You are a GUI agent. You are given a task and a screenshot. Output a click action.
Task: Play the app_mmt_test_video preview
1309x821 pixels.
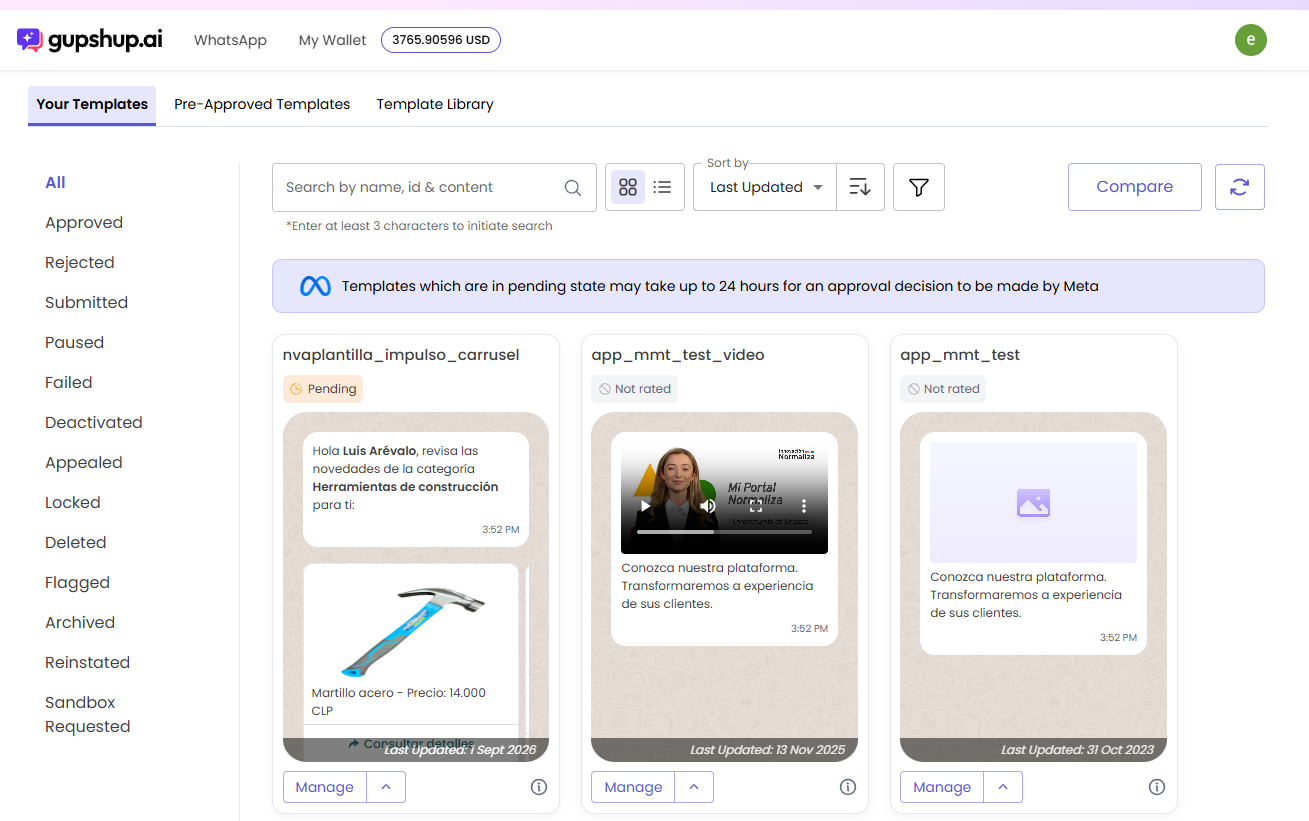point(645,506)
